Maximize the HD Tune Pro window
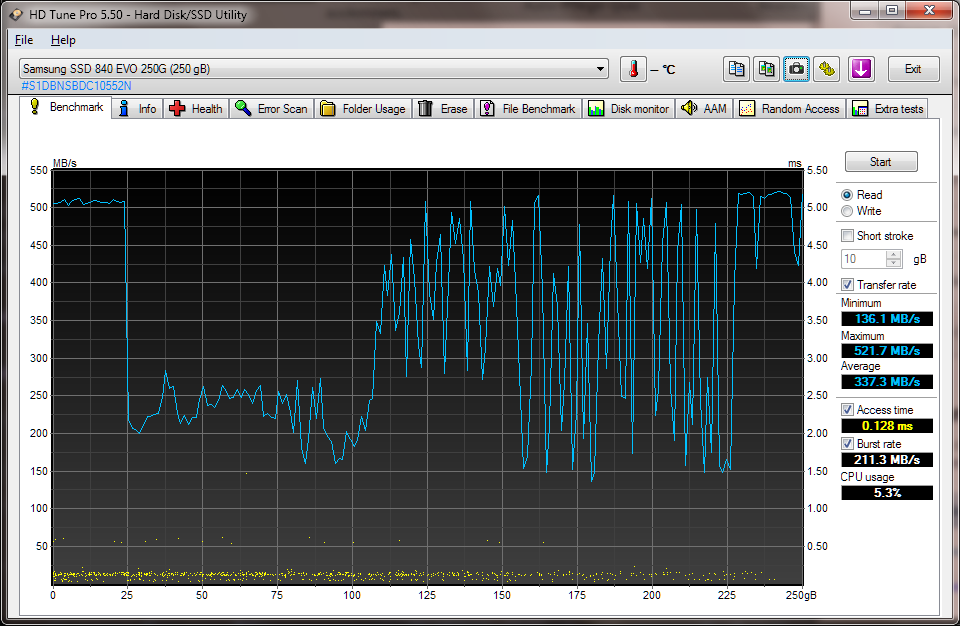Viewport: 960px width, 626px height. (x=892, y=10)
